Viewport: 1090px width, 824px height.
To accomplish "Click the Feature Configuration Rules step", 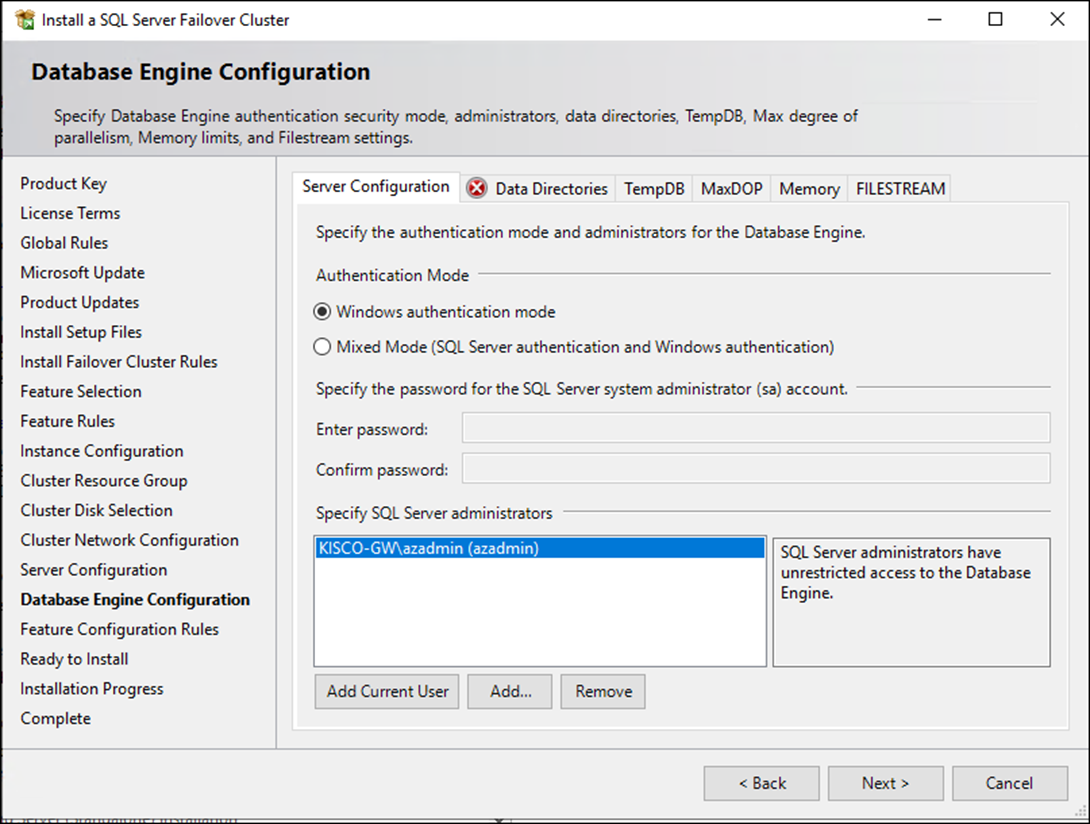I will tap(120, 629).
